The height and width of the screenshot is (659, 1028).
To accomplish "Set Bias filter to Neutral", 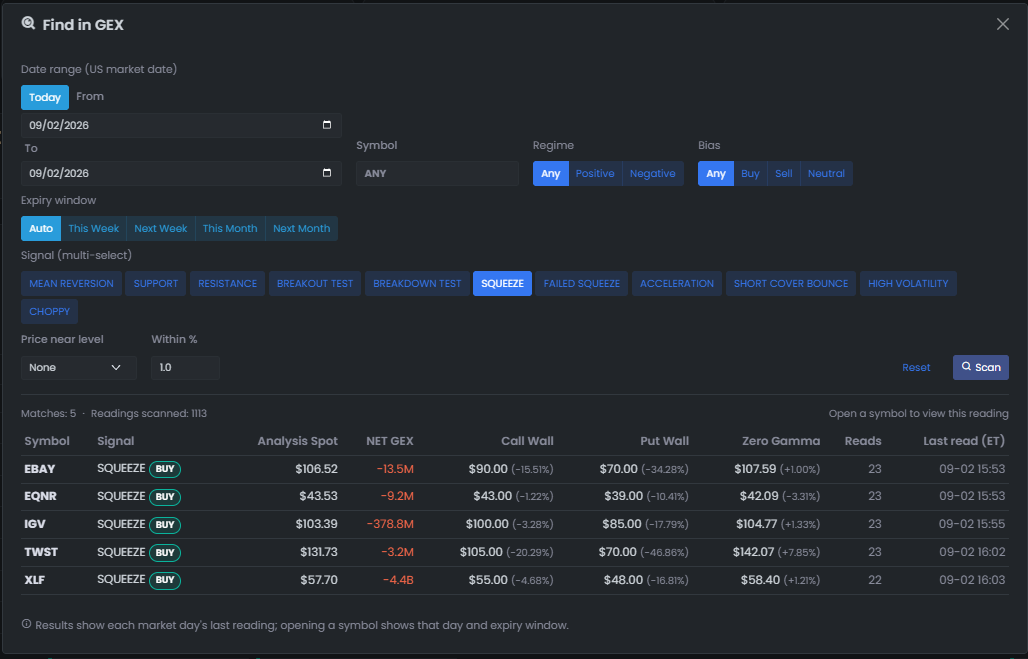I will [826, 174].
